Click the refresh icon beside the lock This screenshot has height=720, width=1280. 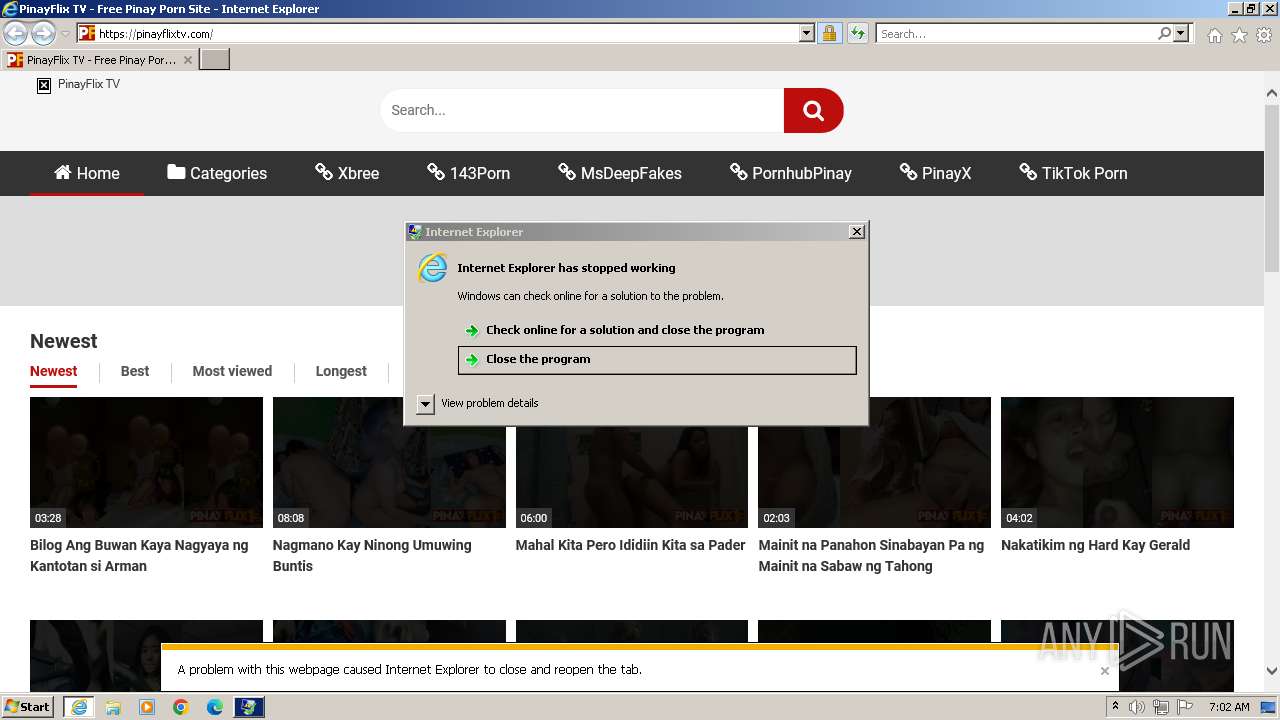point(857,33)
